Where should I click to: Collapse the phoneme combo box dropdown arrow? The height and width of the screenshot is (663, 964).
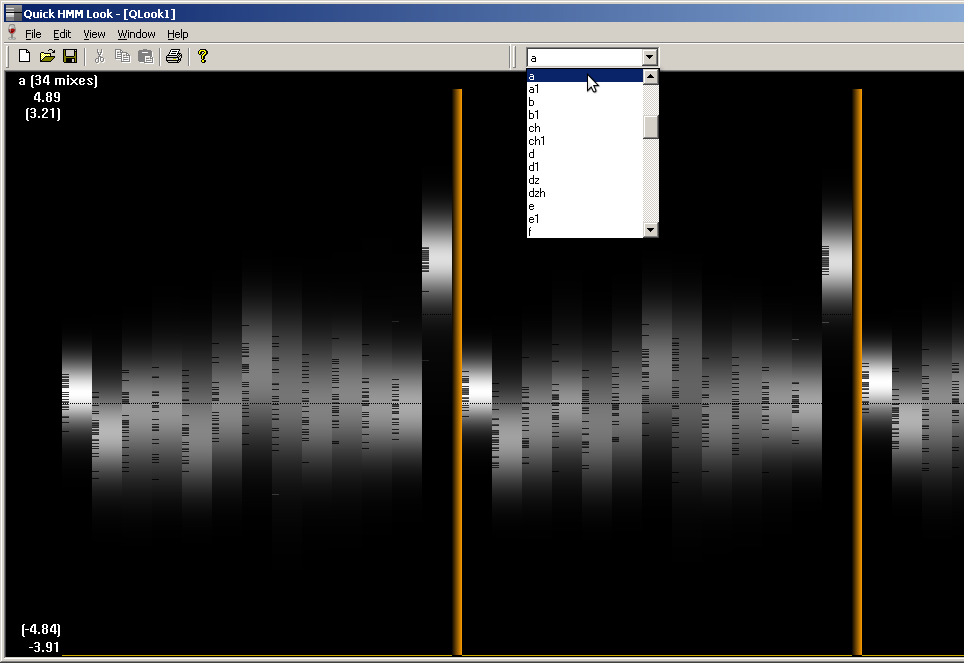coord(649,57)
